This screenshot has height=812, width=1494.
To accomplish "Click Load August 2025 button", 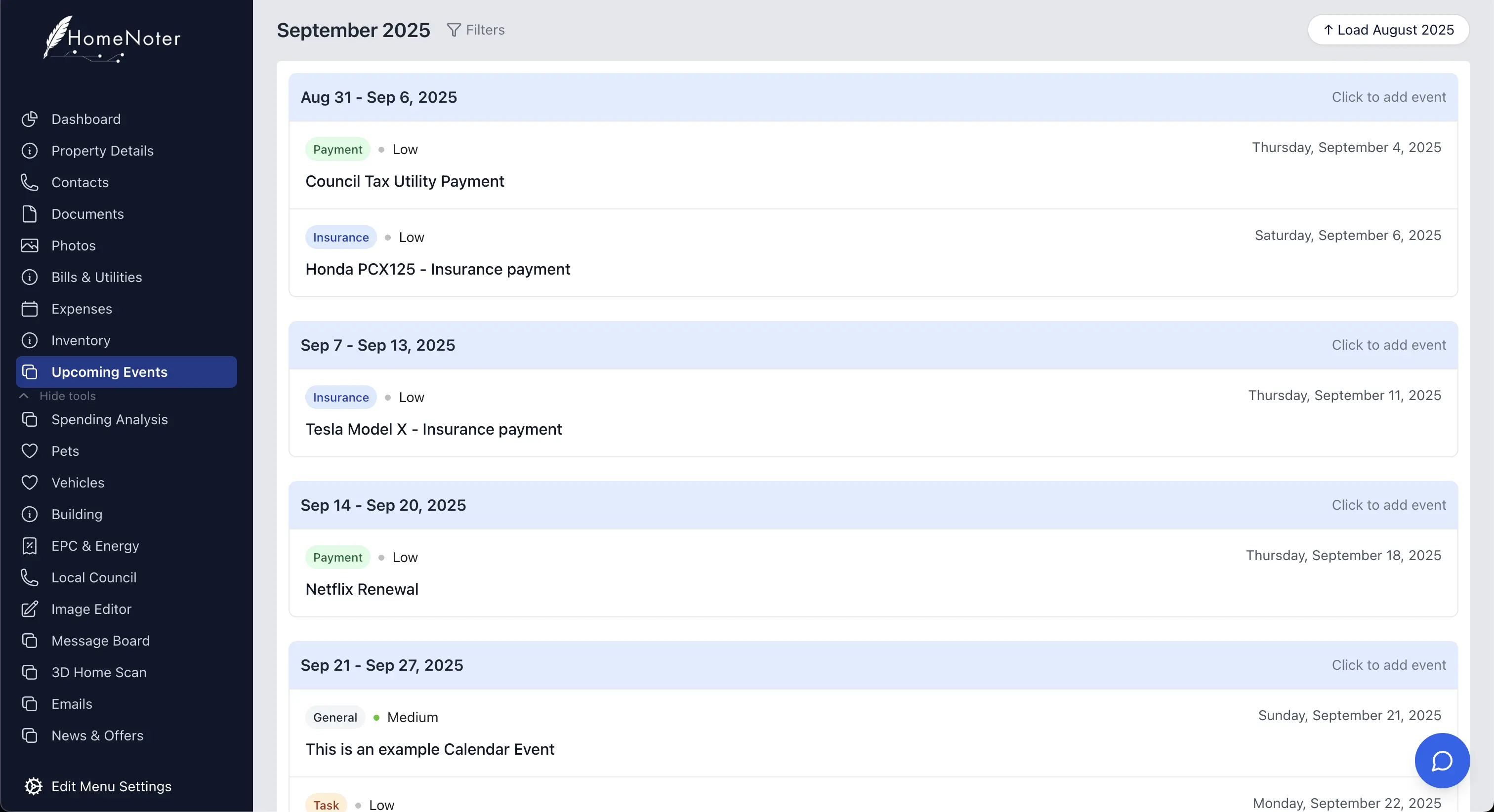I will point(1388,30).
